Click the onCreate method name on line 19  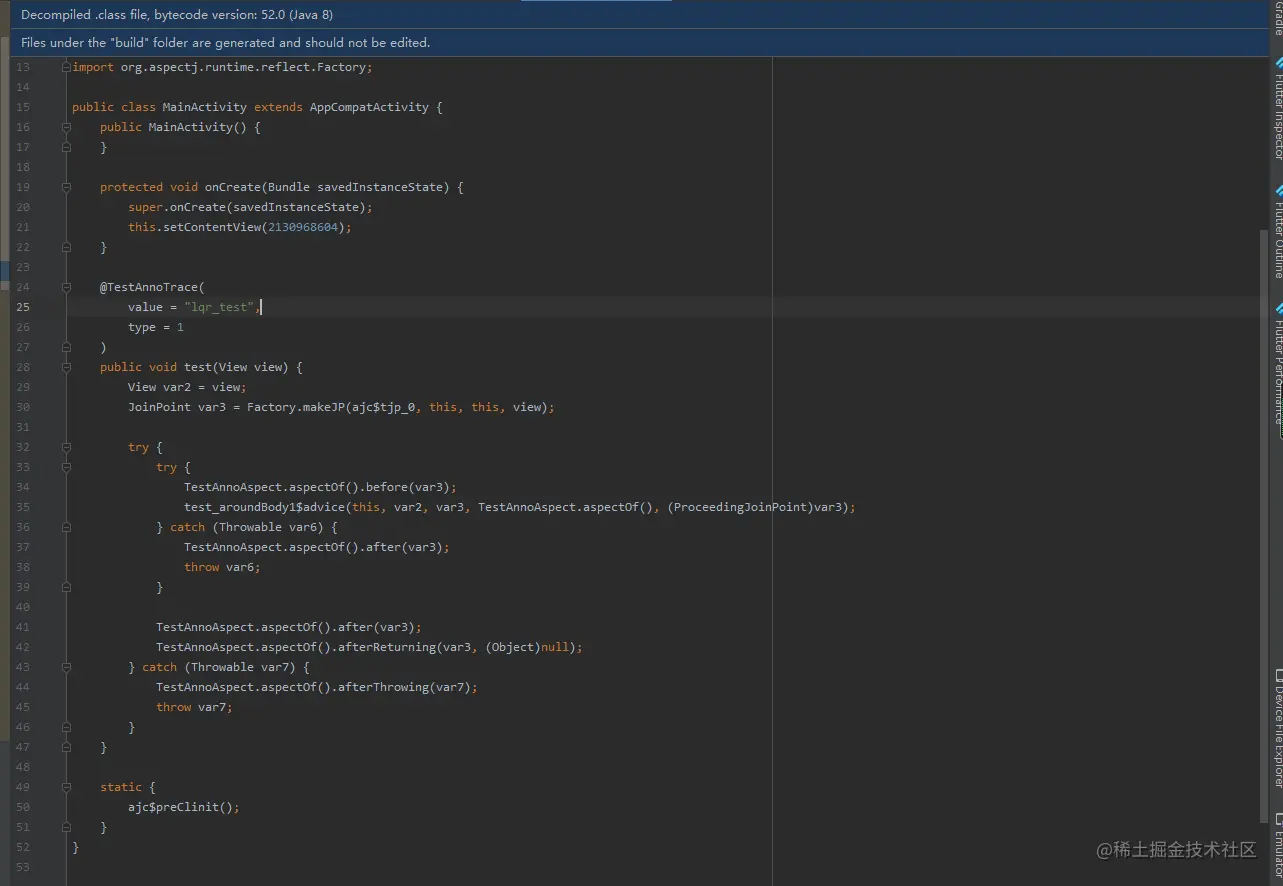[x=233, y=187]
